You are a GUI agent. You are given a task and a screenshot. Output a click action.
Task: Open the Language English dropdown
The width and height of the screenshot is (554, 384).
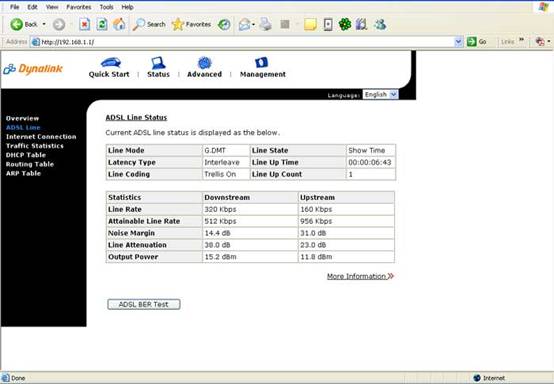click(x=380, y=94)
